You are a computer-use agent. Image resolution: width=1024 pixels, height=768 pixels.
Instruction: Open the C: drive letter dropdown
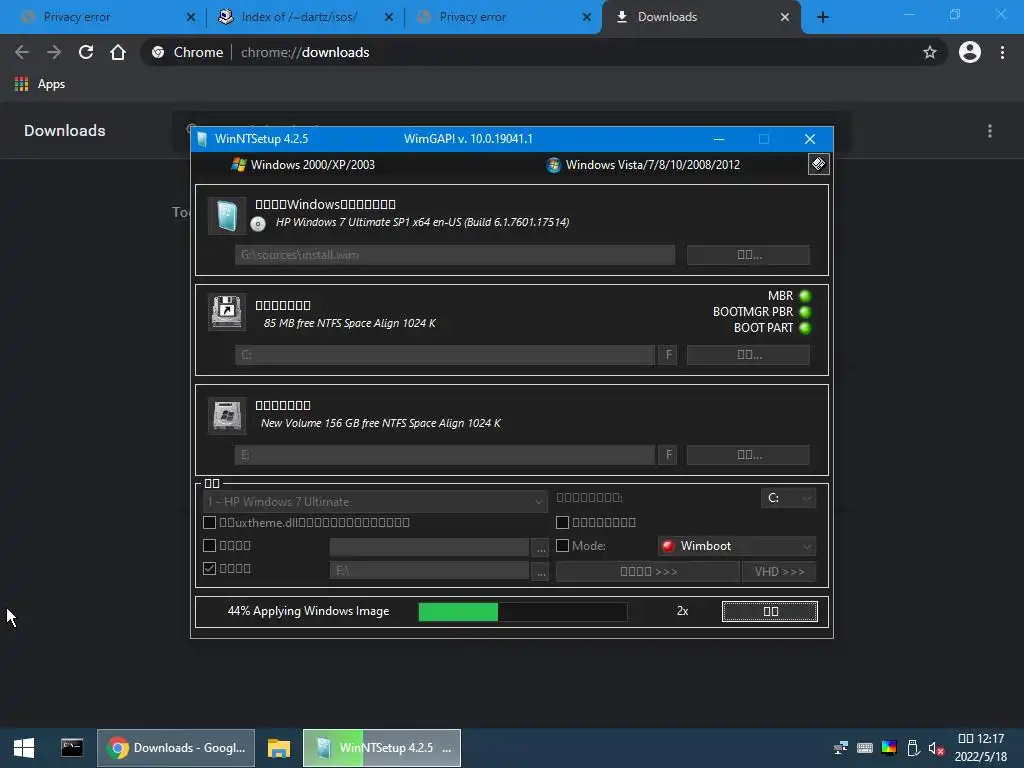click(x=788, y=498)
